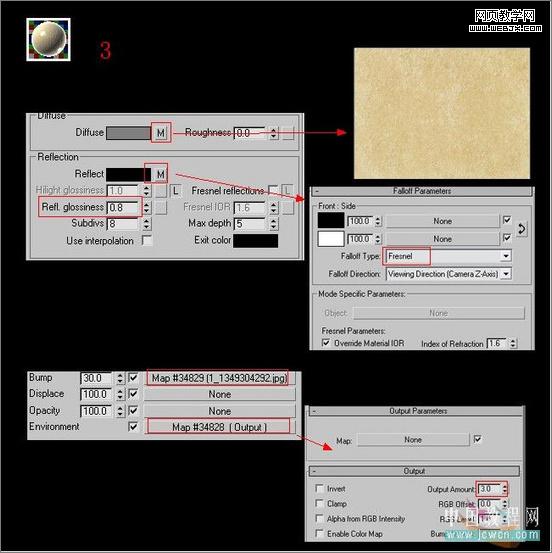Click the swap colors/maps arrow icon
Screen dimensions: 552x553
[522, 229]
